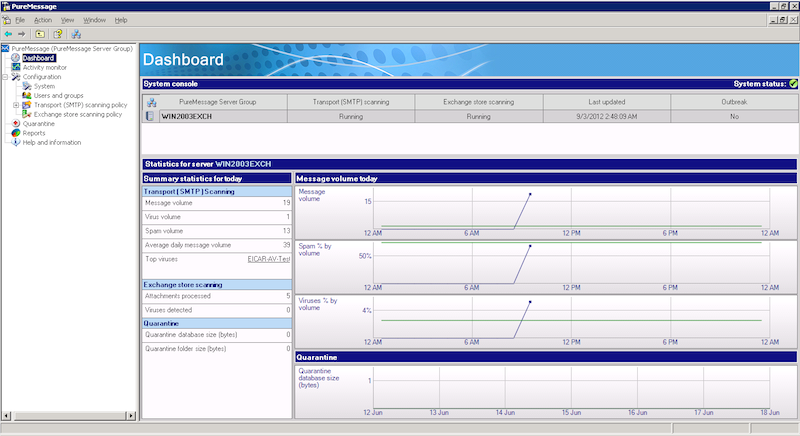Viewport: 800px width, 436px height.
Task: Click the server group icon in table header
Action: coord(152,102)
